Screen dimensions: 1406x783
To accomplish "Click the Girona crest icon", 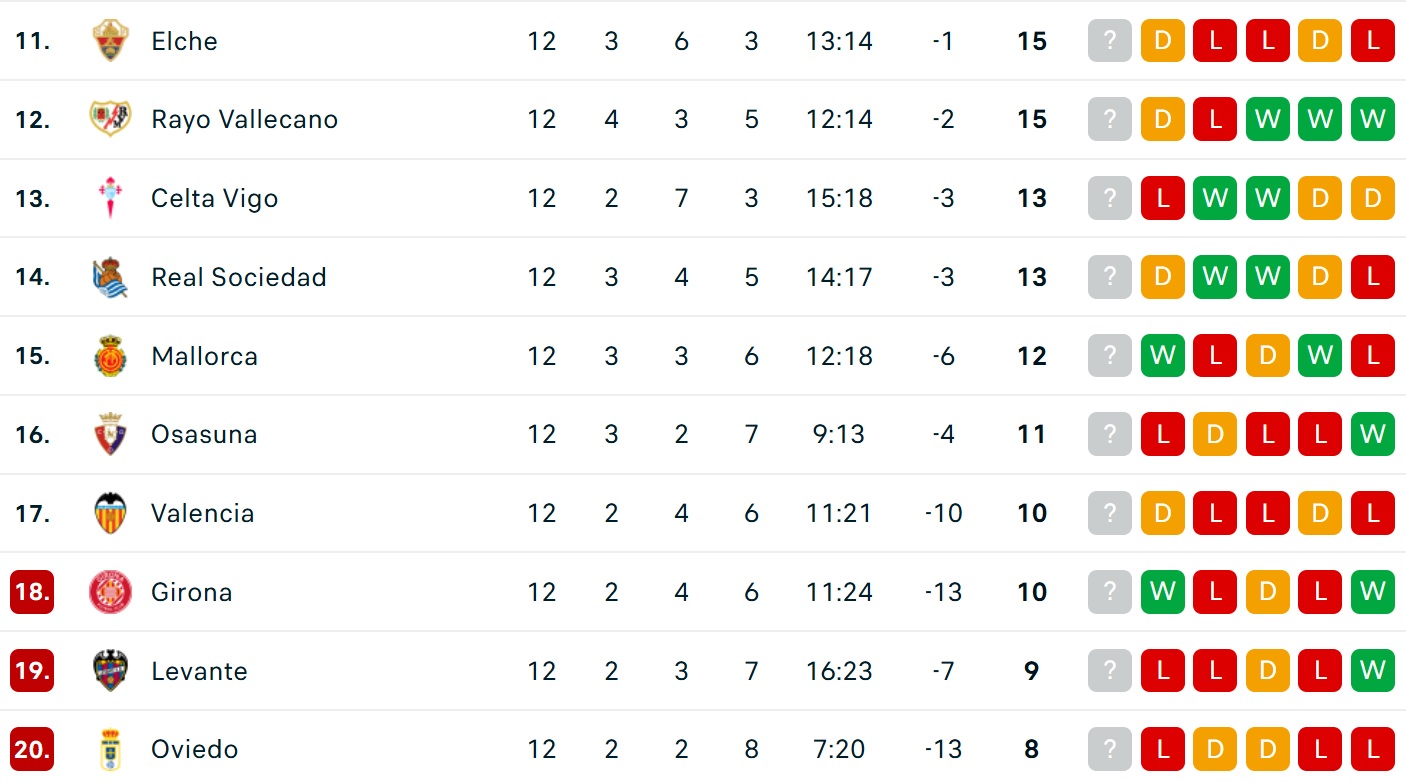I will 110,592.
